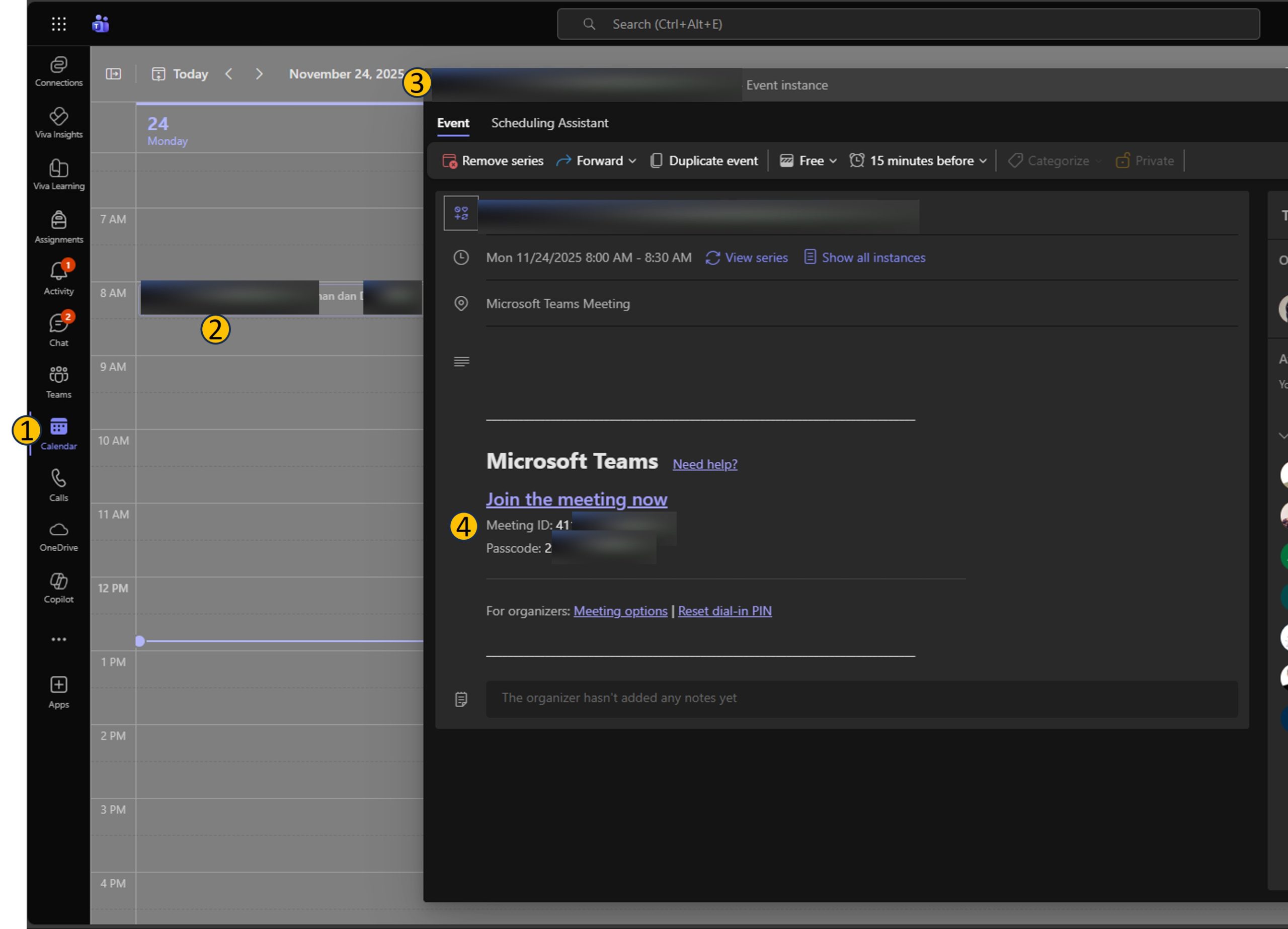Expand the Forward dropdown arrow
Viewport: 1288px width, 929px height.
point(632,161)
